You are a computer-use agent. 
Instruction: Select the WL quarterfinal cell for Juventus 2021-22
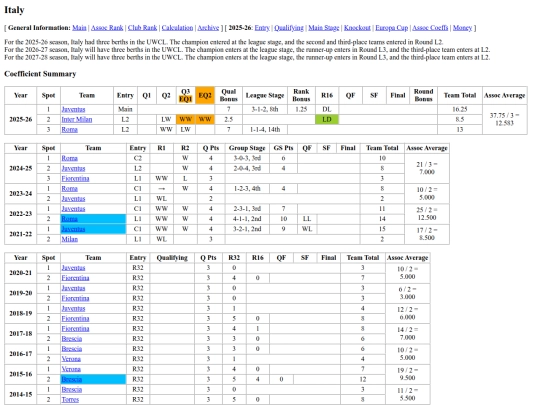pos(307,229)
